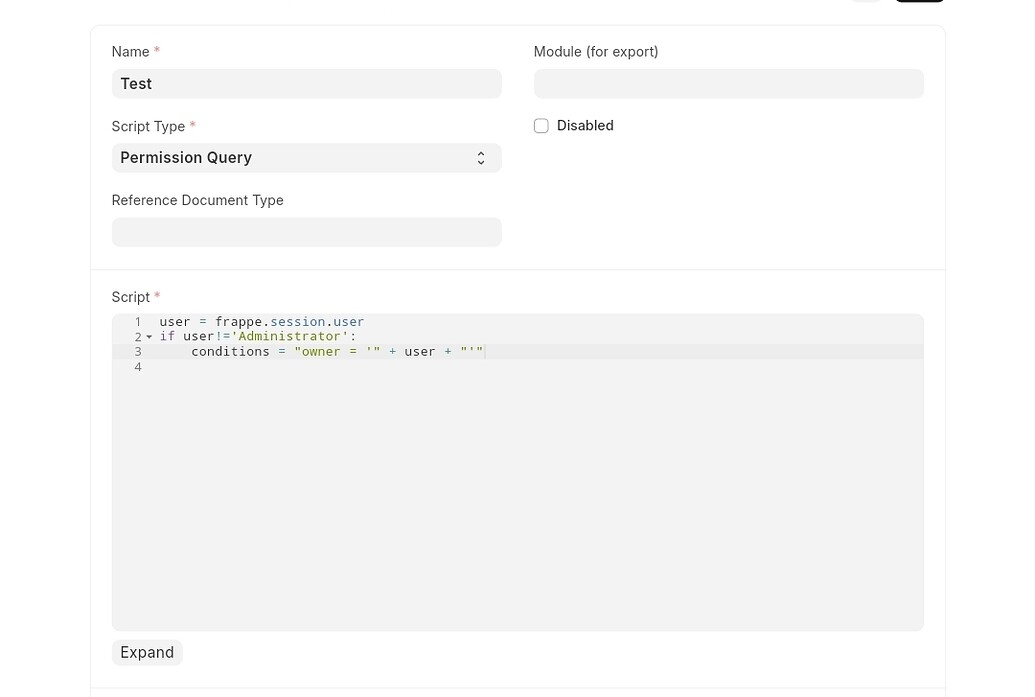
Task: Click line number 4 in the gutter
Action: [x=138, y=366]
